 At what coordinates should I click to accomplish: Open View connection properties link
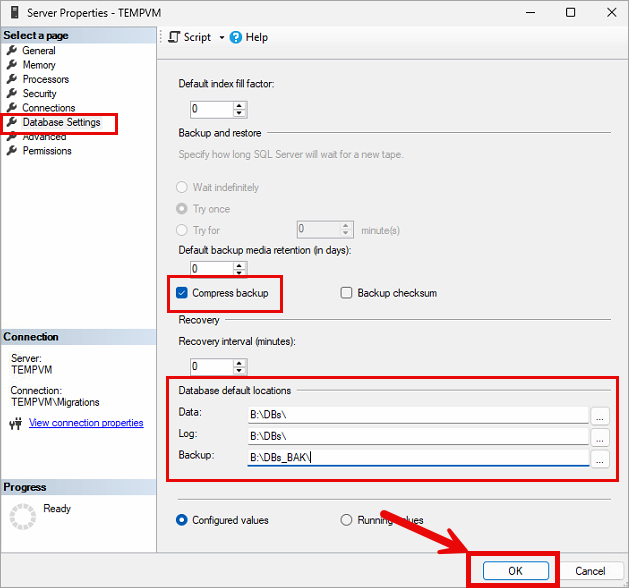point(86,423)
